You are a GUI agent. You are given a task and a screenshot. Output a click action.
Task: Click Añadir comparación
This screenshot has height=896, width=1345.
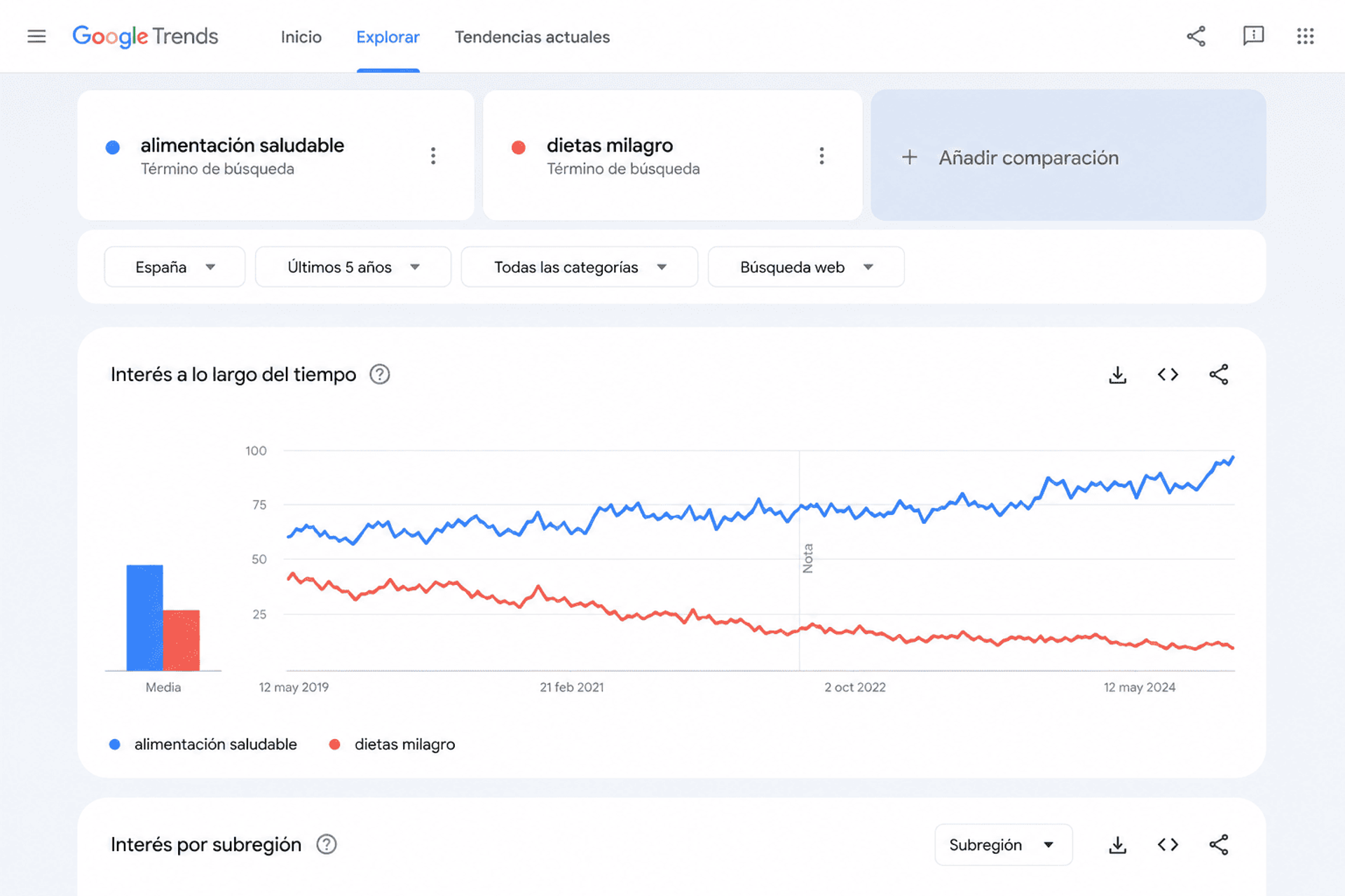pos(1068,156)
